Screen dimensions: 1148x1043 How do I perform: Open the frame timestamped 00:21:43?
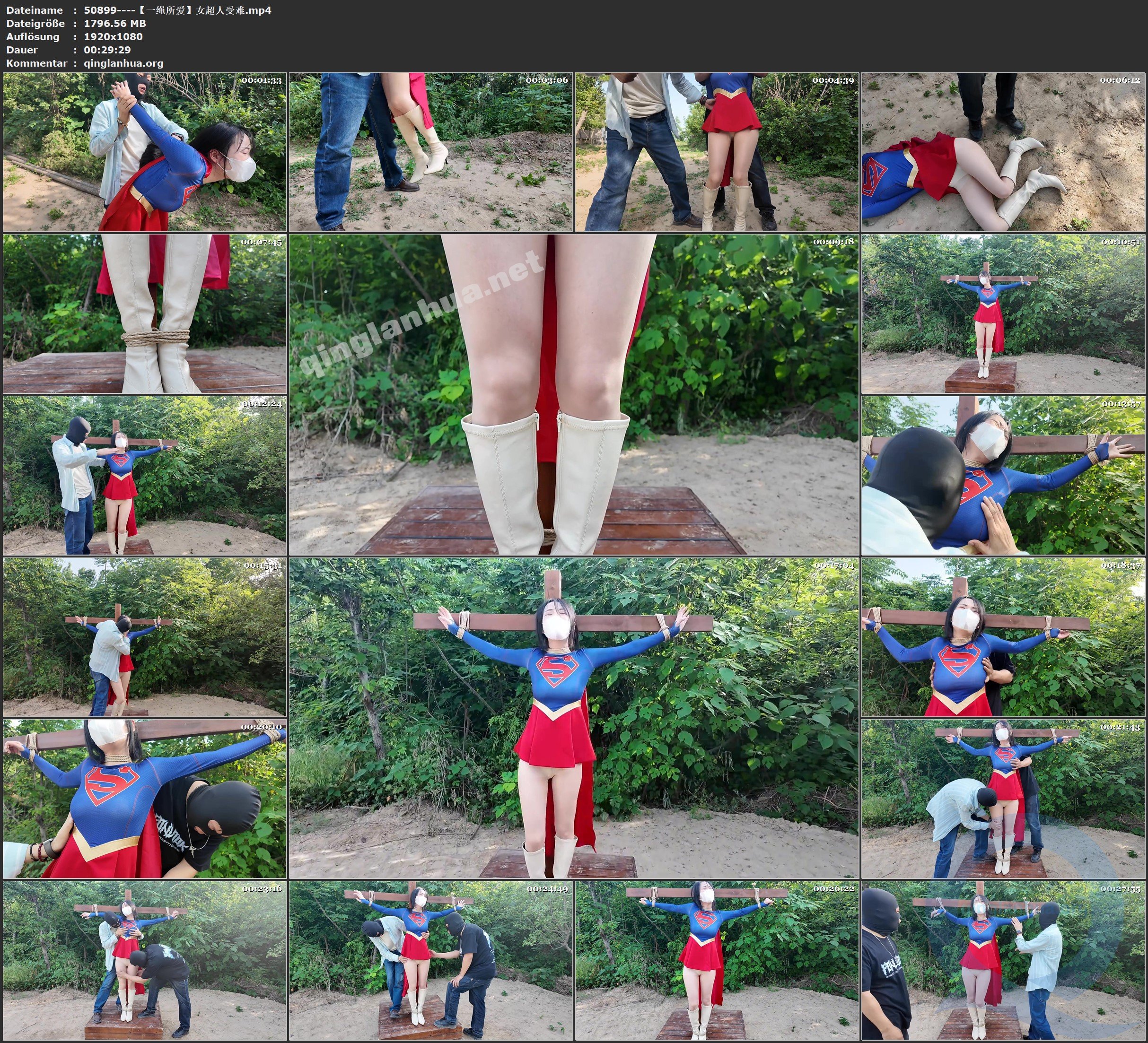[1003, 799]
